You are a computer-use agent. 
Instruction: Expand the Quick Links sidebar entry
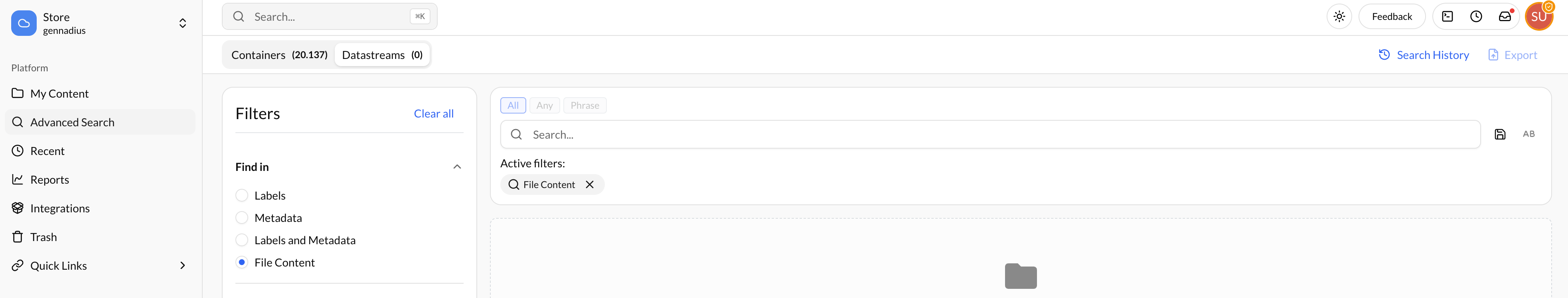coord(182,265)
